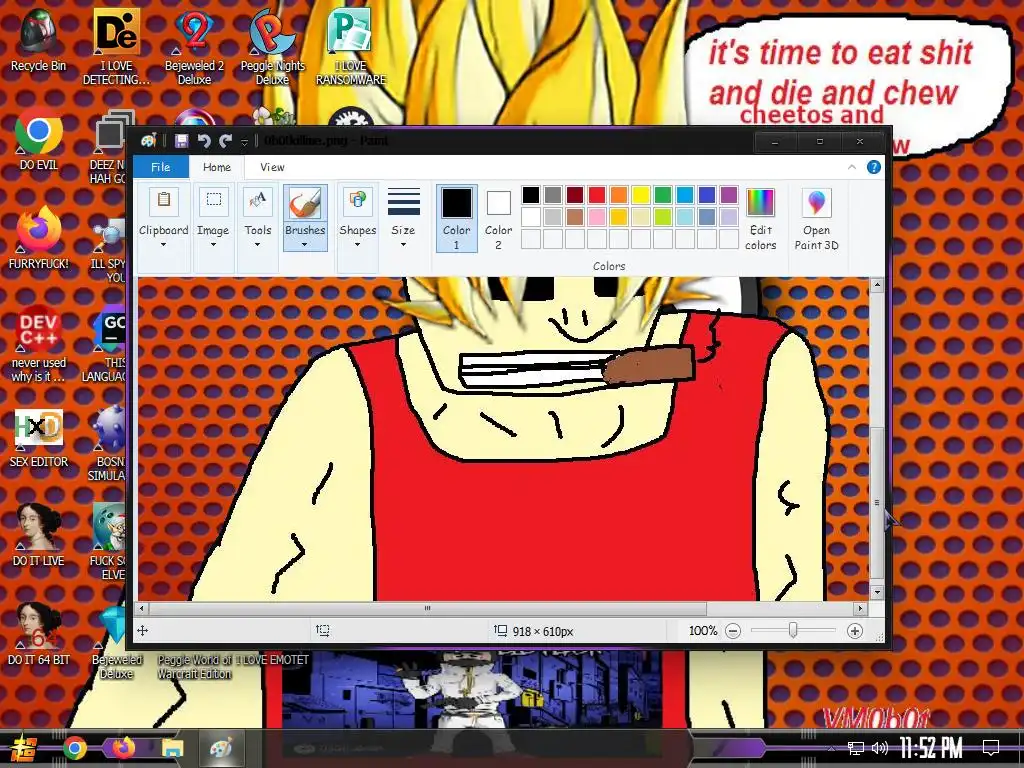The image size is (1024, 768).
Task: Open Firefox from the taskbar
Action: click(x=123, y=748)
